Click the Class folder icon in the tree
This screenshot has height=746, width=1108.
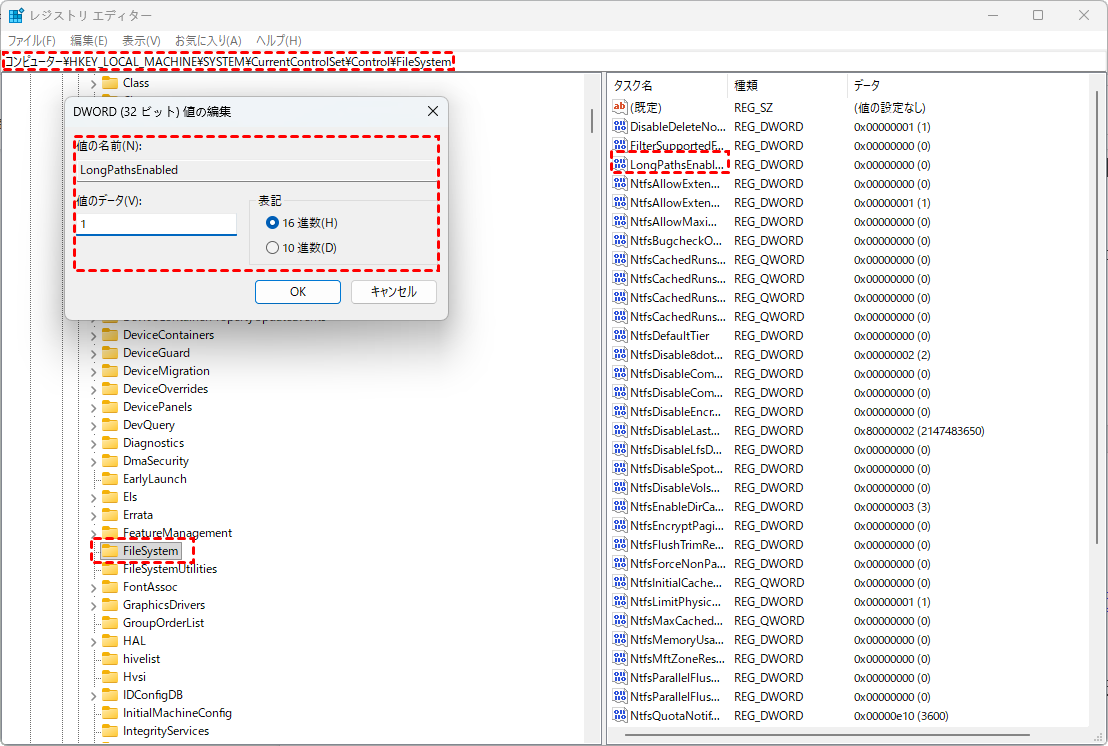(x=110, y=83)
